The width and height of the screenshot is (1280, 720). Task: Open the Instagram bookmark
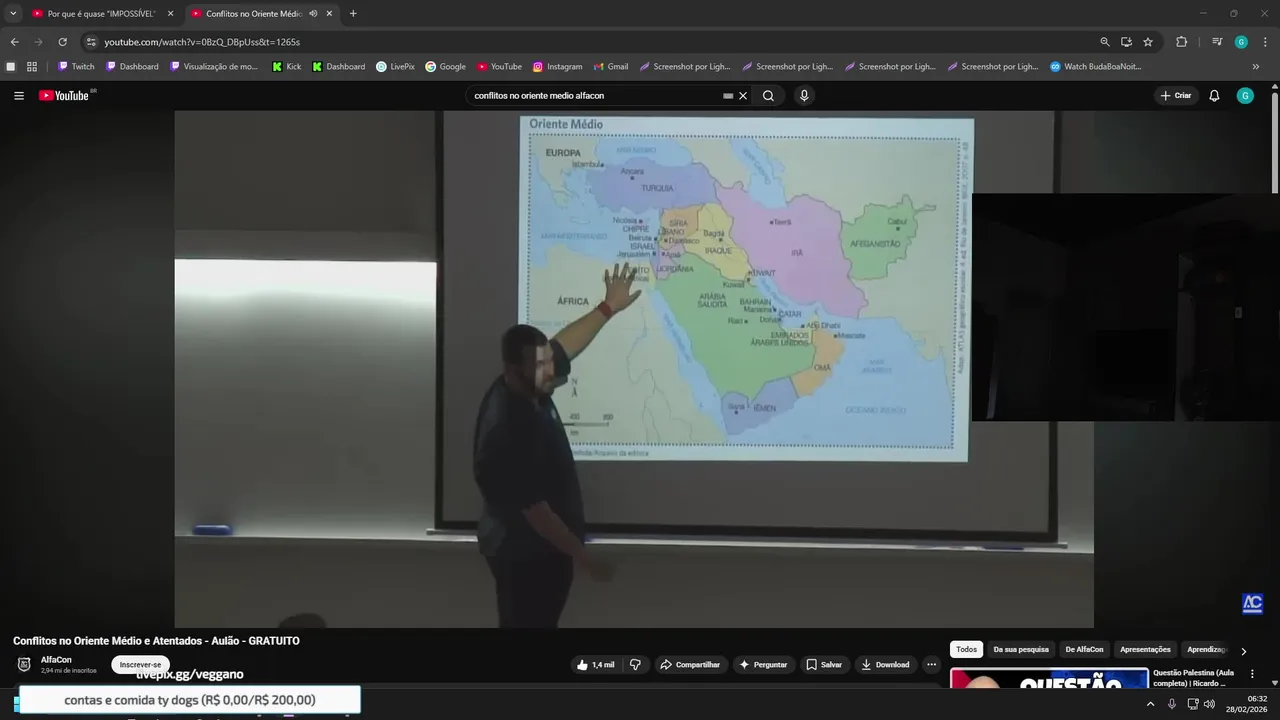point(557,67)
